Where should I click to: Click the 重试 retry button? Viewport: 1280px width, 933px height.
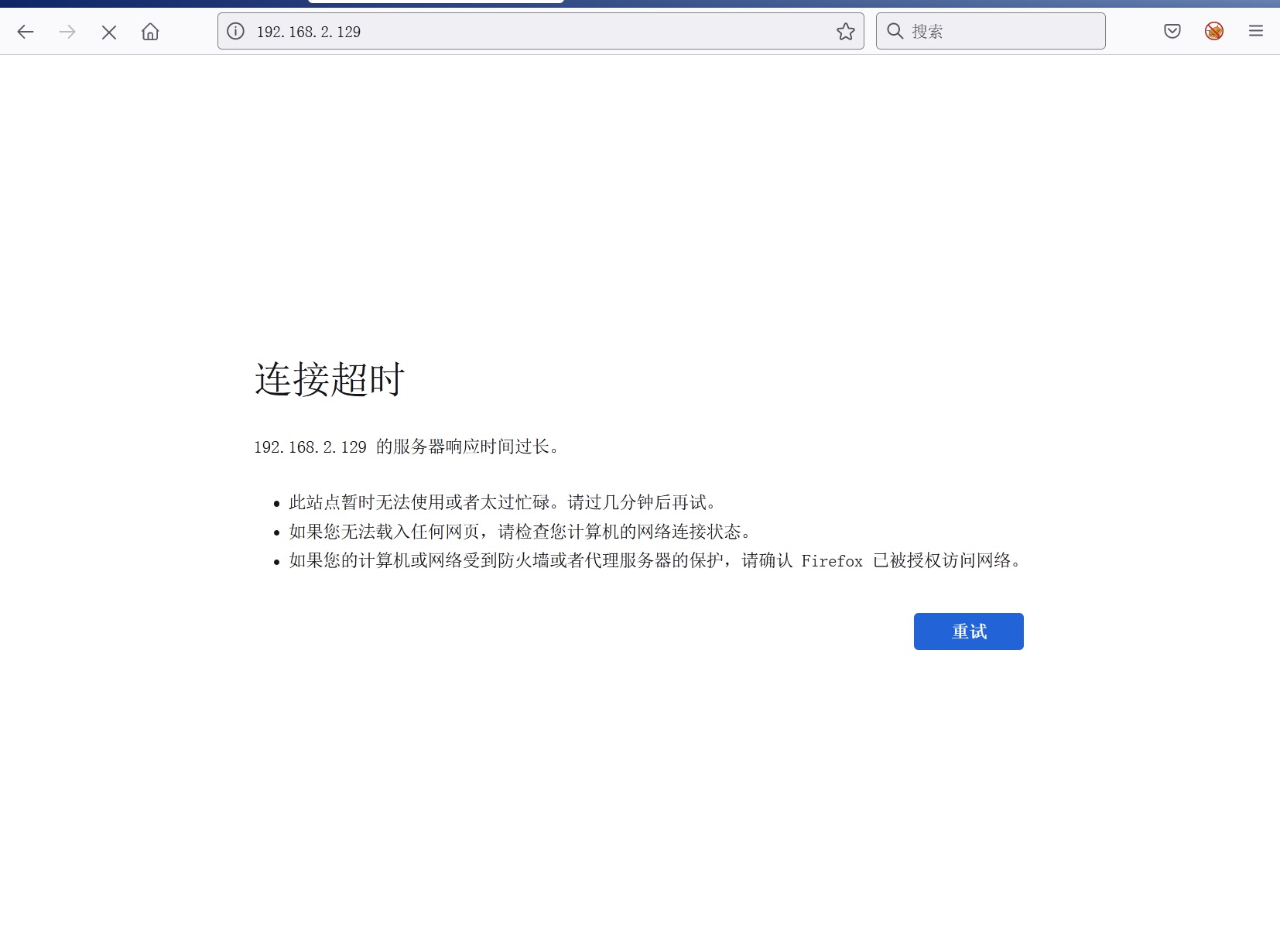pyautogui.click(x=968, y=631)
